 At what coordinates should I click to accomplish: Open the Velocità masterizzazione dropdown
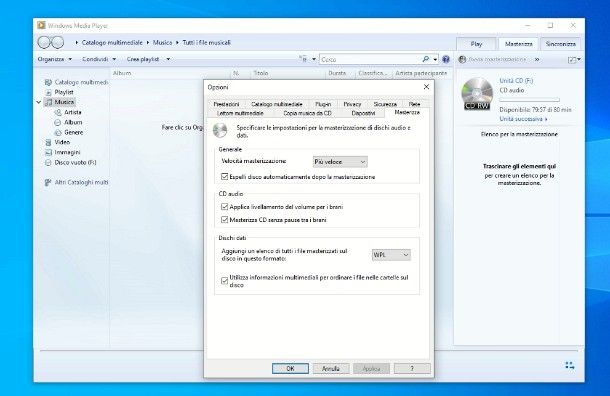340,161
